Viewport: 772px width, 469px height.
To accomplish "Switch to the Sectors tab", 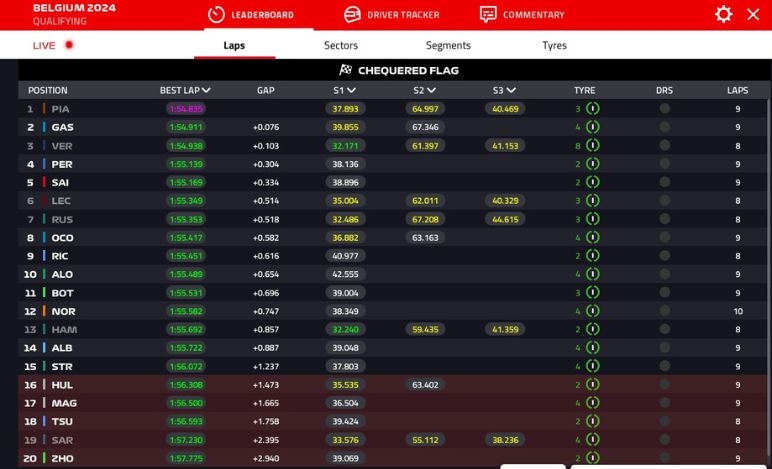I will 341,45.
